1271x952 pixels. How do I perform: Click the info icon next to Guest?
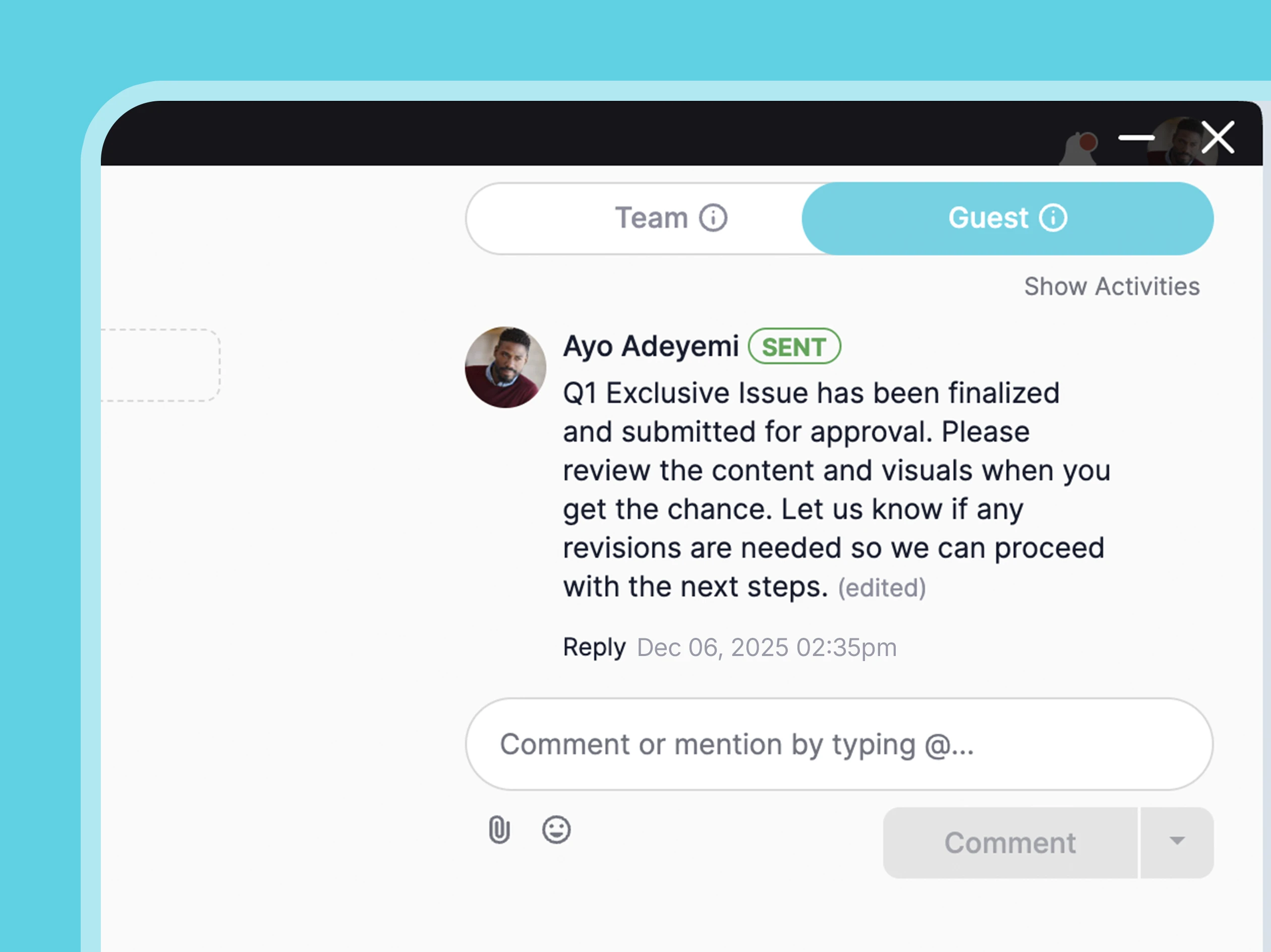pos(1053,218)
